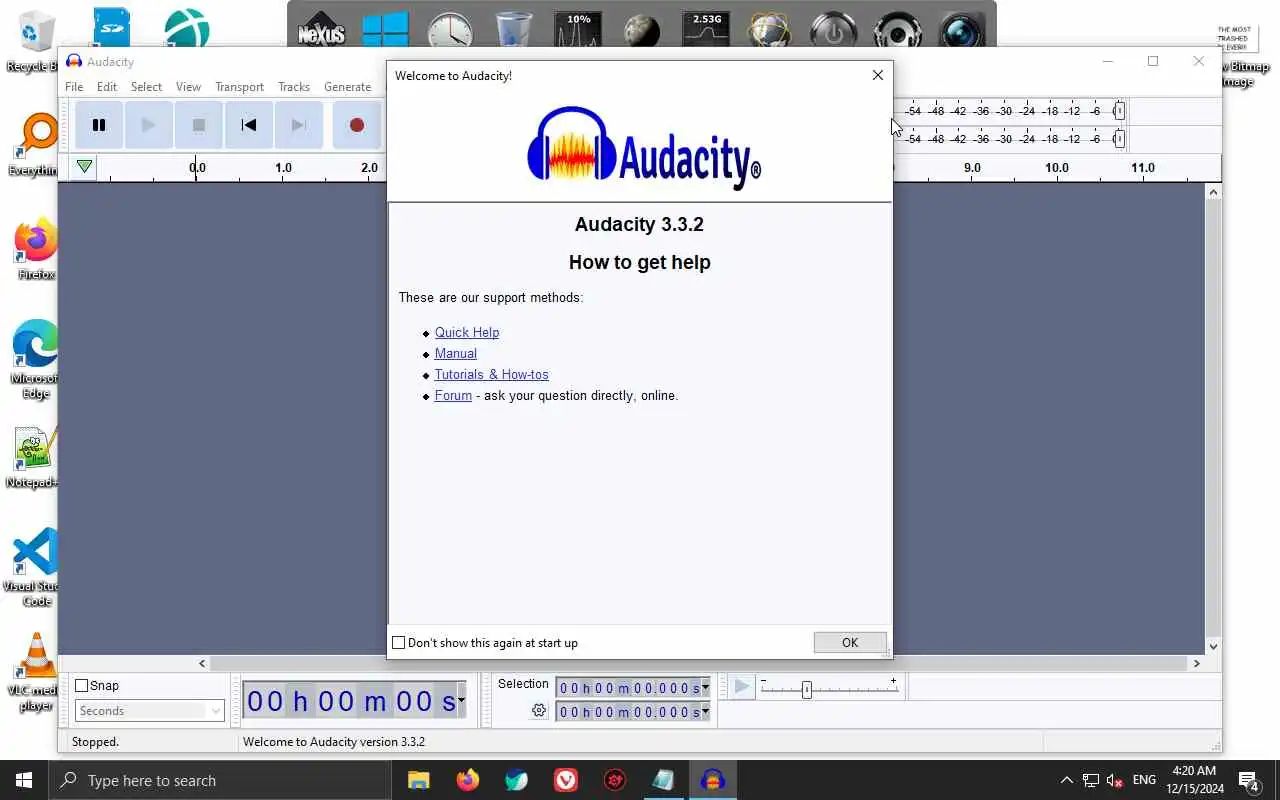Viewport: 1280px width, 800px height.
Task: Click the muted volume icon in system tray
Action: click(x=1115, y=780)
